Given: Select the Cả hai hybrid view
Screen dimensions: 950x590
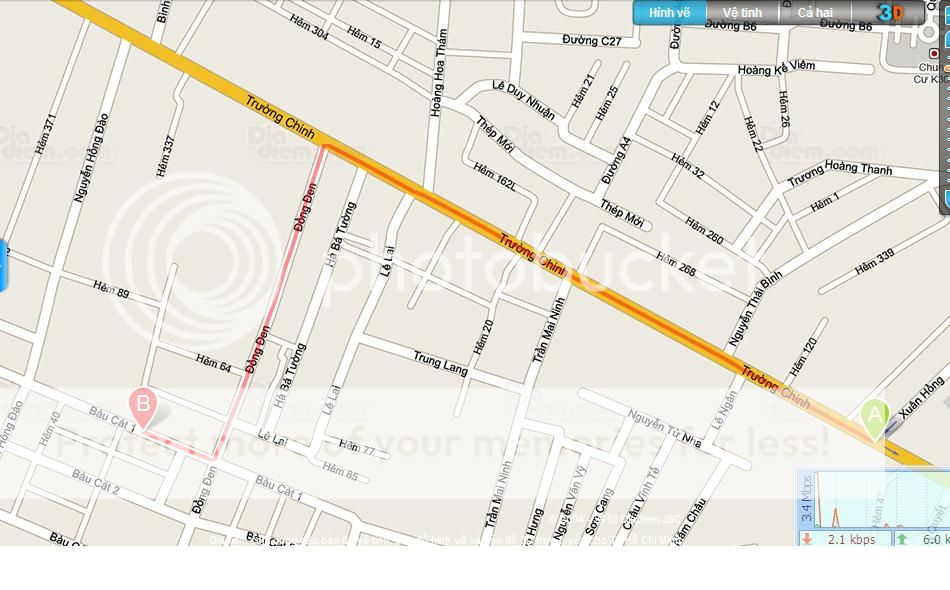Looking at the screenshot, I should pos(815,13).
